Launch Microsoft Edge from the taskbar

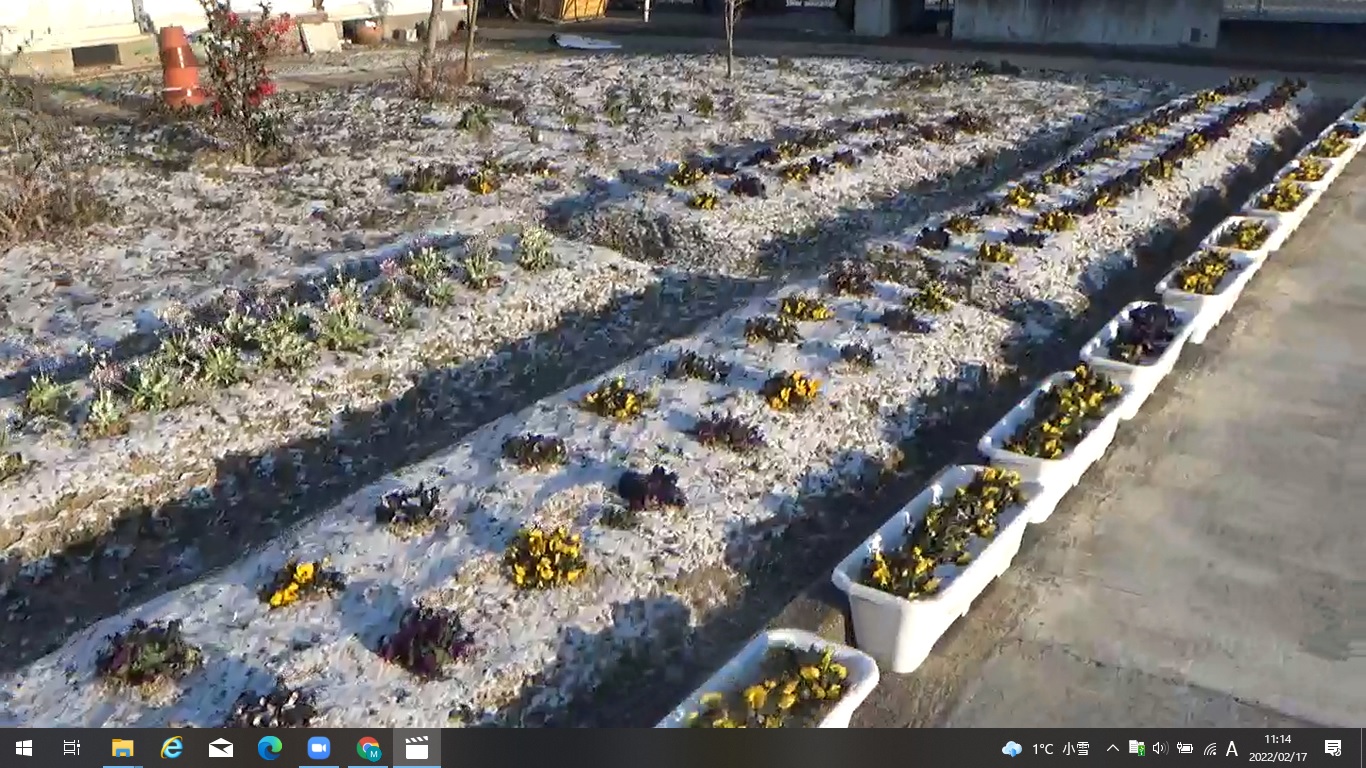point(270,748)
